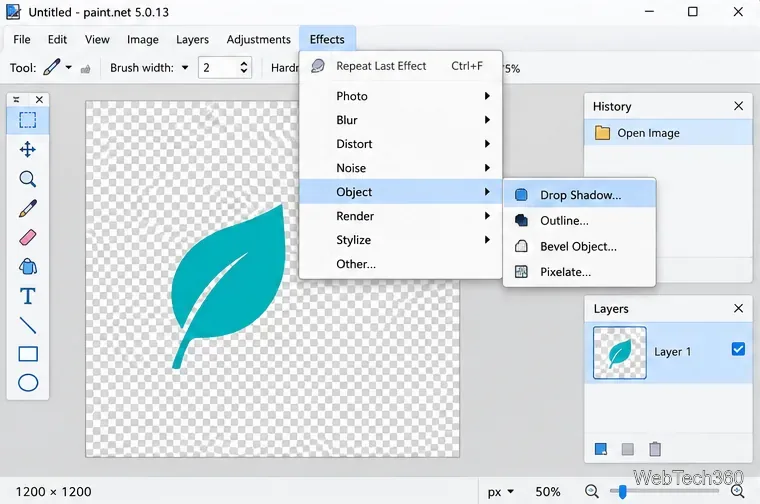
Task: Click the Repeat Last Effect icon
Action: [x=317, y=65]
